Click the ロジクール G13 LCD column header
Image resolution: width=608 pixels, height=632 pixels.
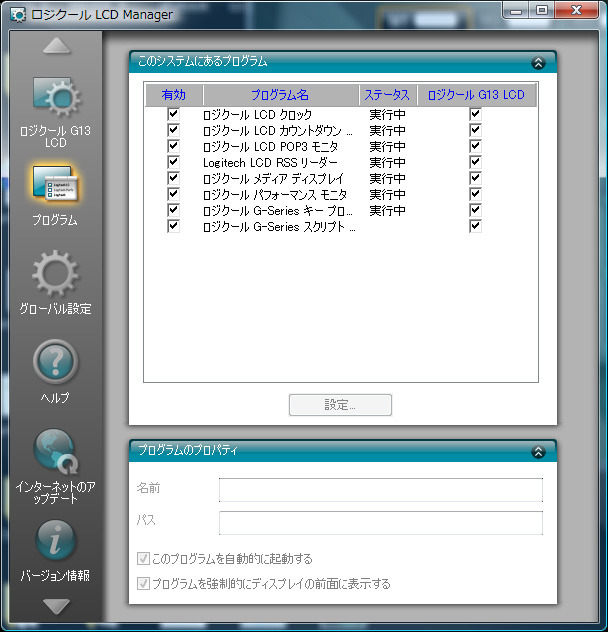click(x=477, y=95)
